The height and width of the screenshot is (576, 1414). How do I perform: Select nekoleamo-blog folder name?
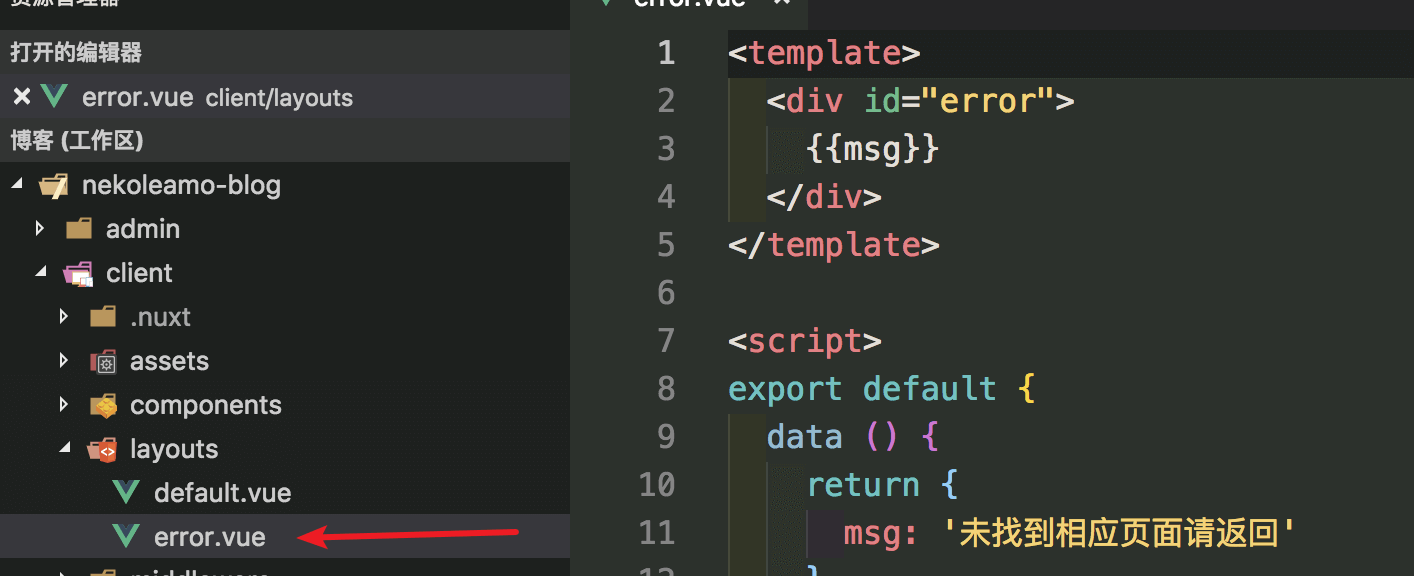click(x=181, y=186)
